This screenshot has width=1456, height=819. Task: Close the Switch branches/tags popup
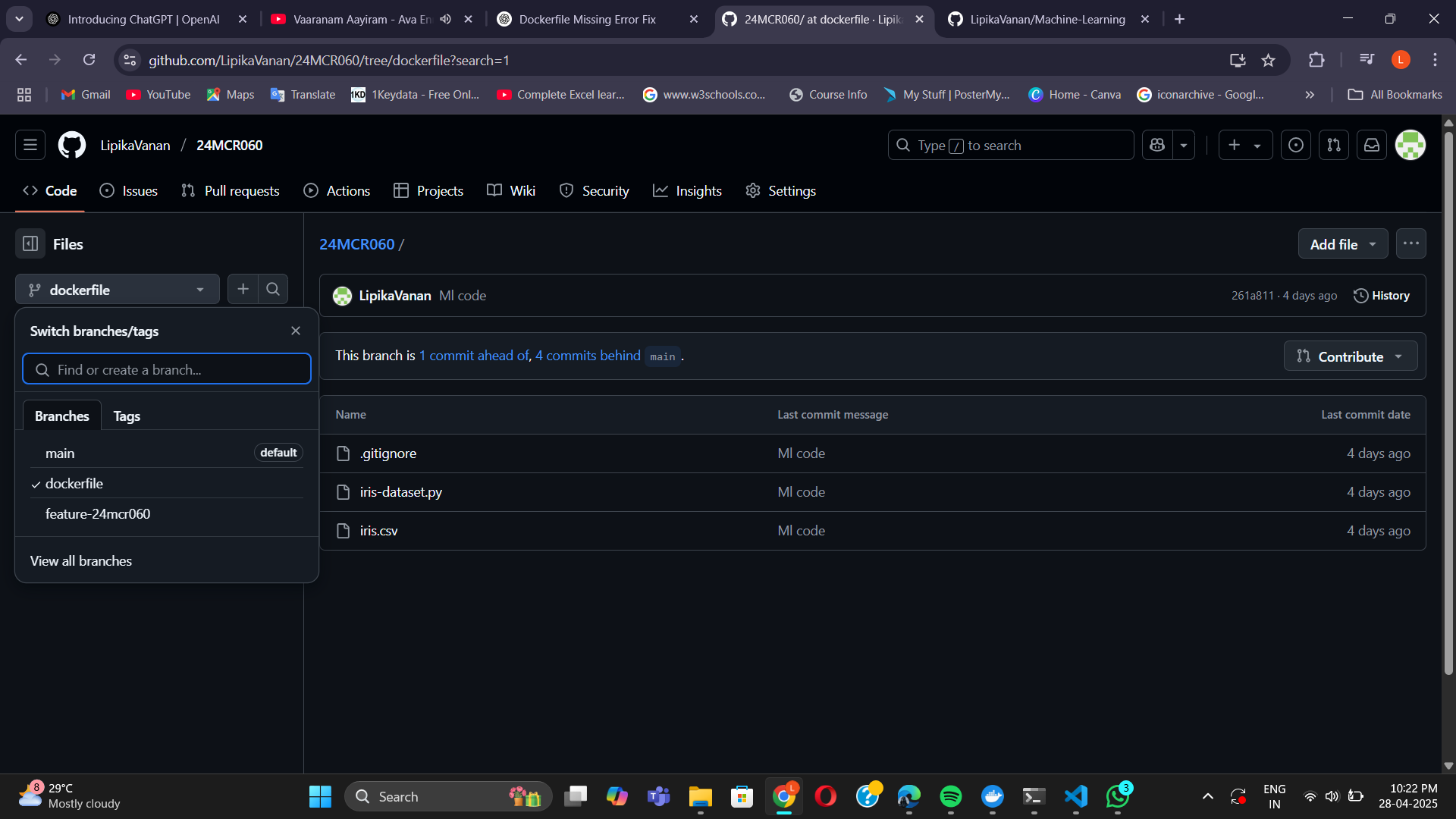(296, 331)
